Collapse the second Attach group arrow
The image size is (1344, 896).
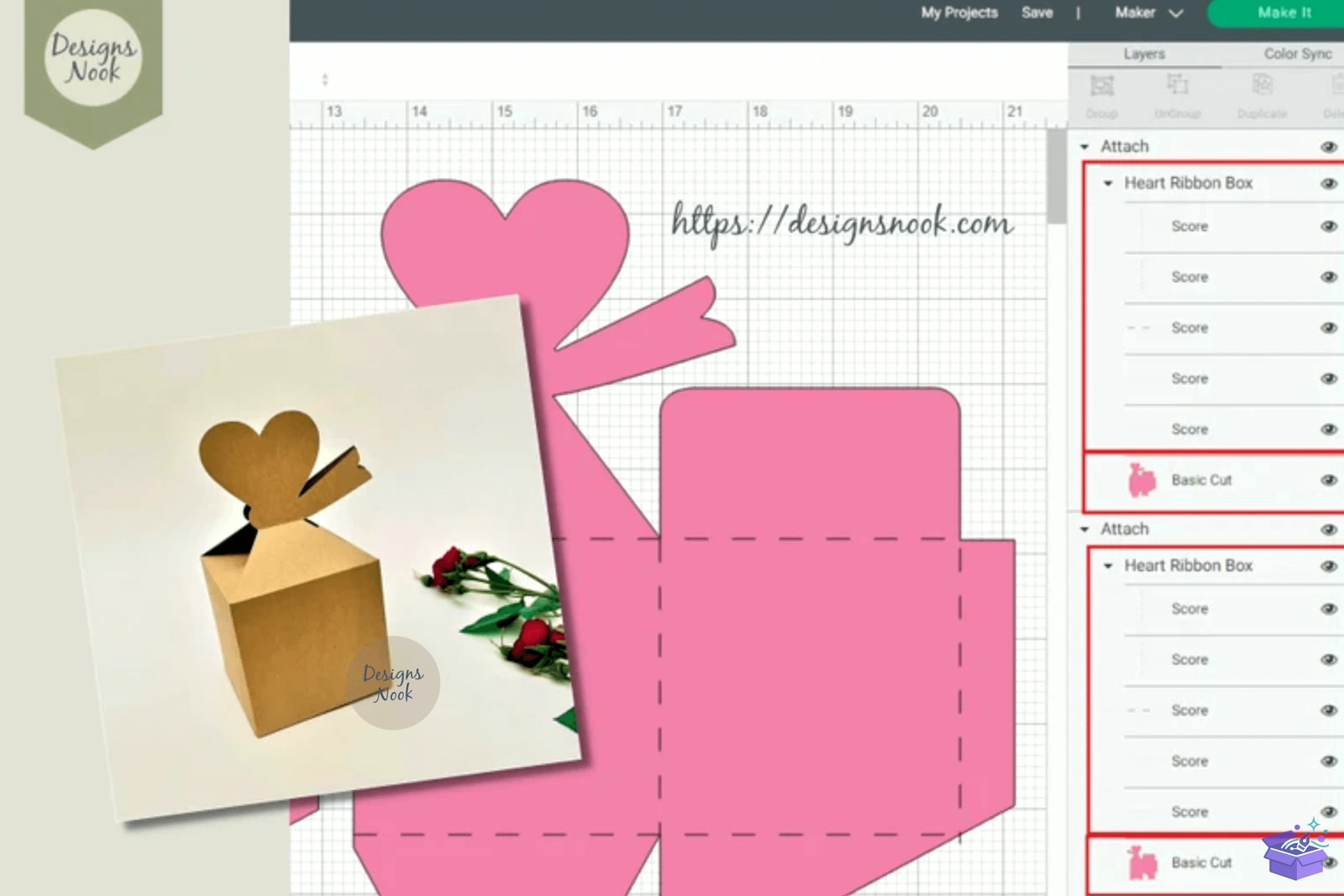tap(1084, 530)
